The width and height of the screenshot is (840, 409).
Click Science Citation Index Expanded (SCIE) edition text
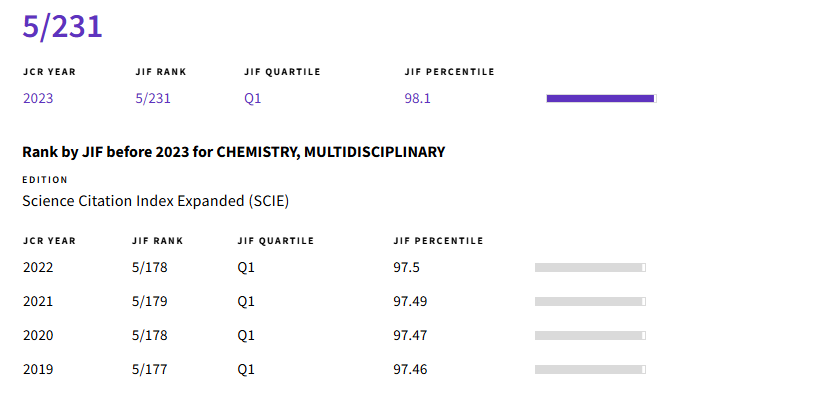[155, 200]
